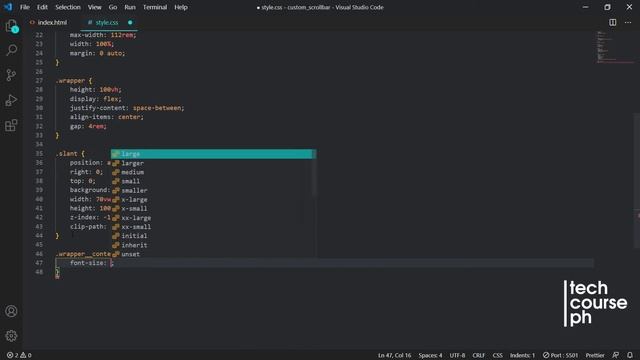Screen dimensions: 640x360
Task: Click UTF-8 encoding in status bar
Action: coord(457,356)
